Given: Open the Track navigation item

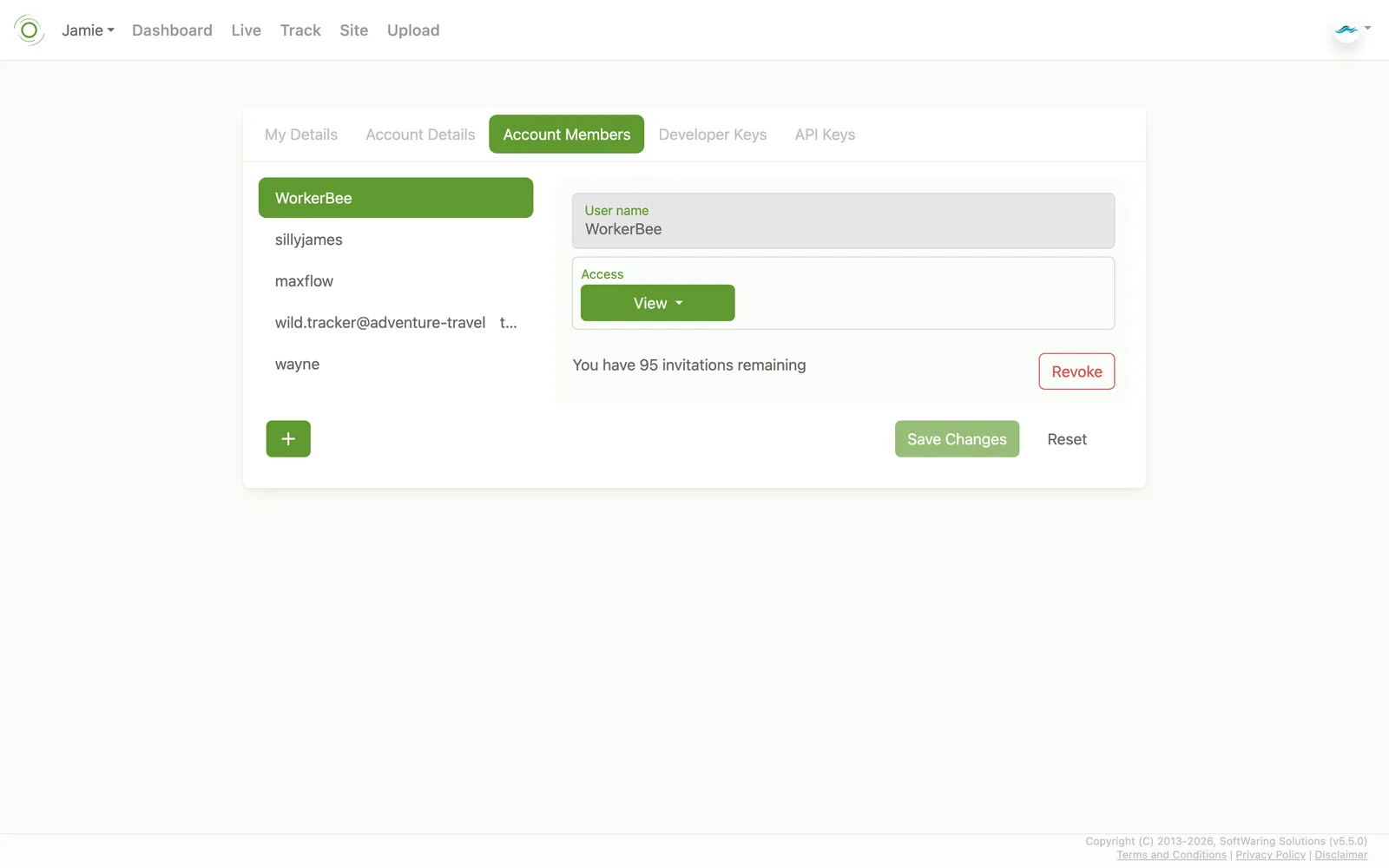Looking at the screenshot, I should (300, 30).
